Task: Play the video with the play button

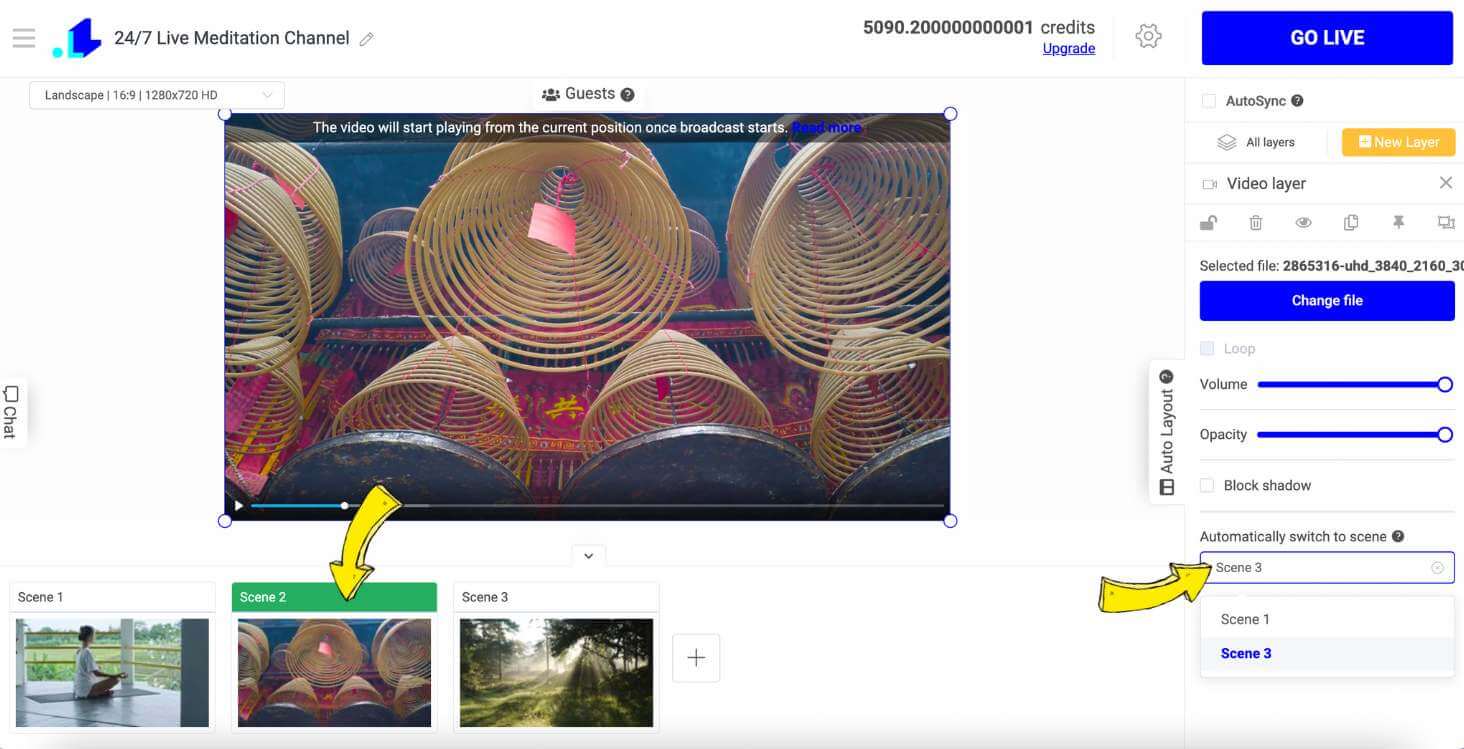Action: point(238,506)
